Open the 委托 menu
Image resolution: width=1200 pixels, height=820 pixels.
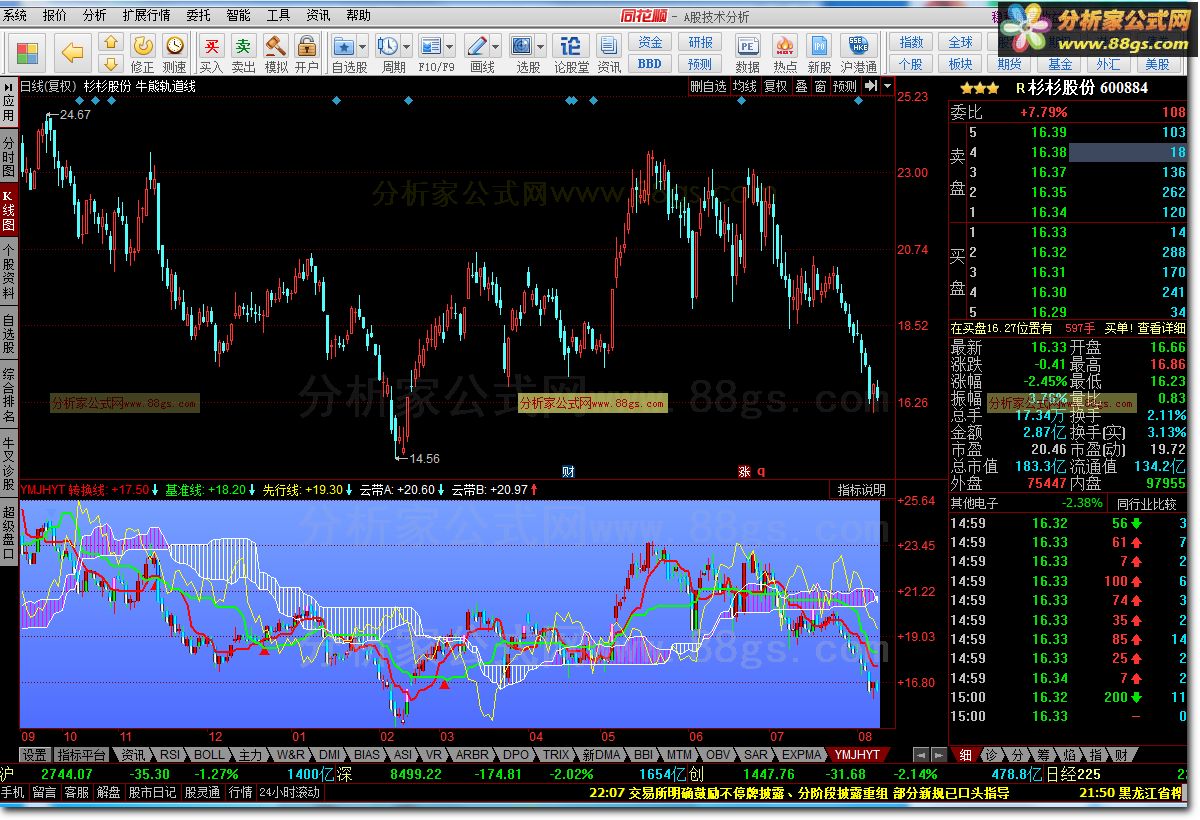pyautogui.click(x=198, y=15)
